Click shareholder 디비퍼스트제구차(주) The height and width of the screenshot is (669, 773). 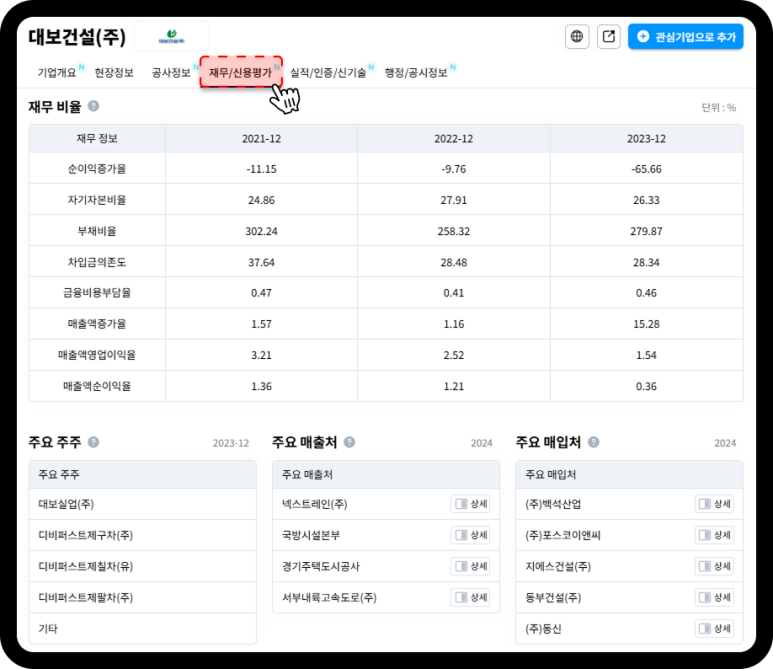(x=86, y=535)
